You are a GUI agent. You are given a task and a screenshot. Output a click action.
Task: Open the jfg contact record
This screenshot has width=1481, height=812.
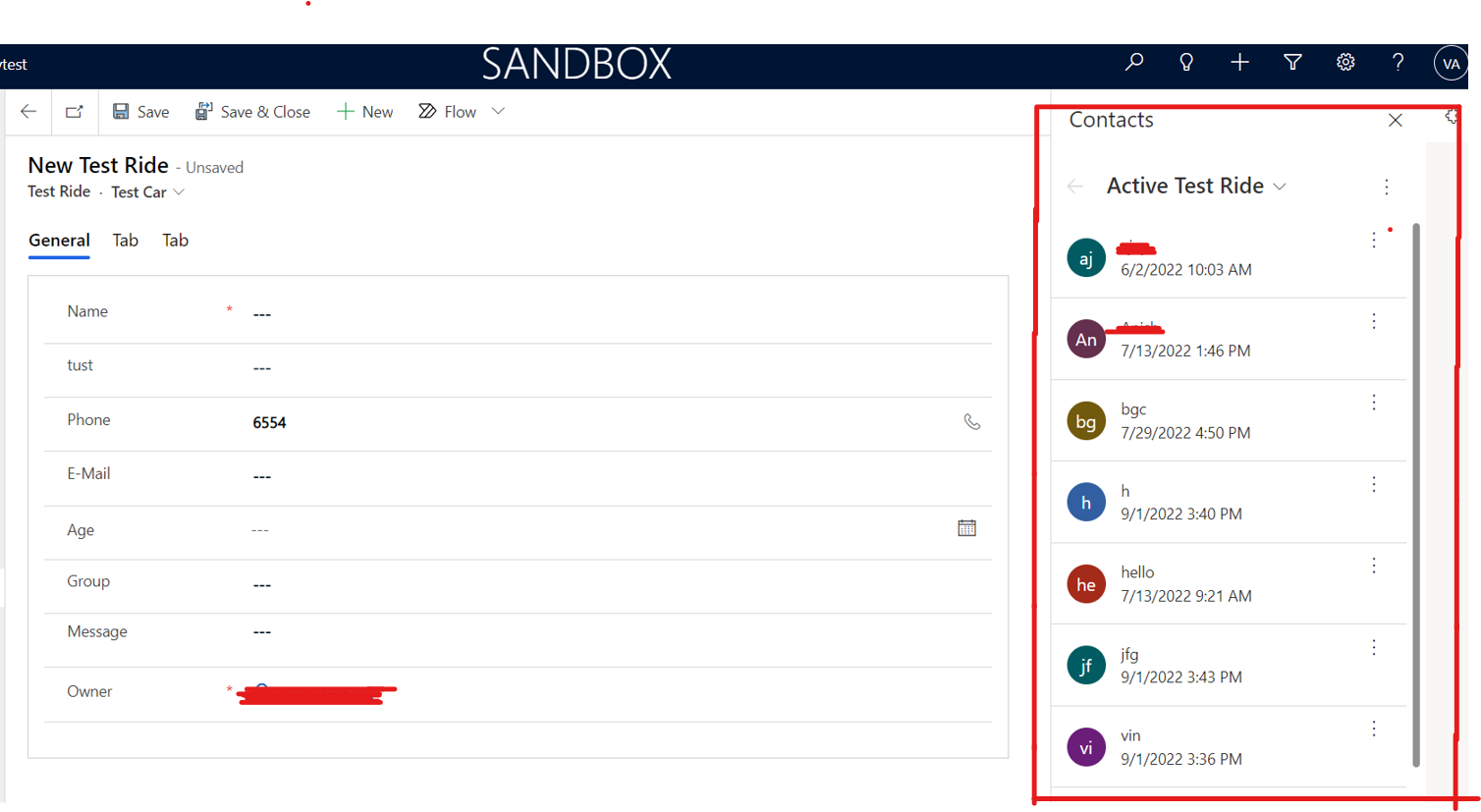1229,666
